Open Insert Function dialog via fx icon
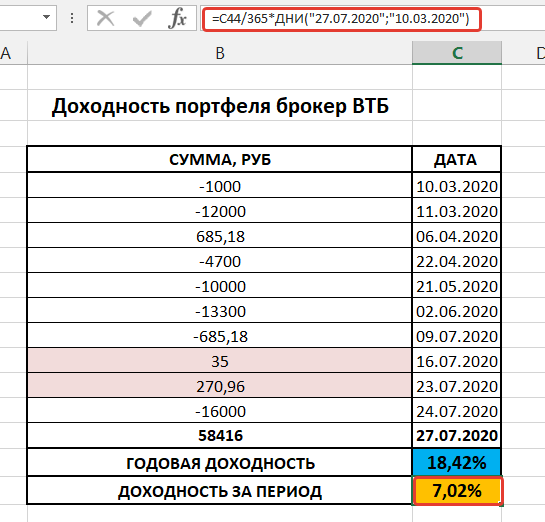 (177, 18)
